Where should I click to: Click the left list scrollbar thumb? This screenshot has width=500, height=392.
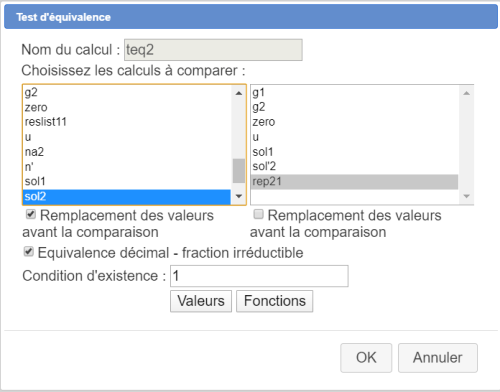click(239, 171)
